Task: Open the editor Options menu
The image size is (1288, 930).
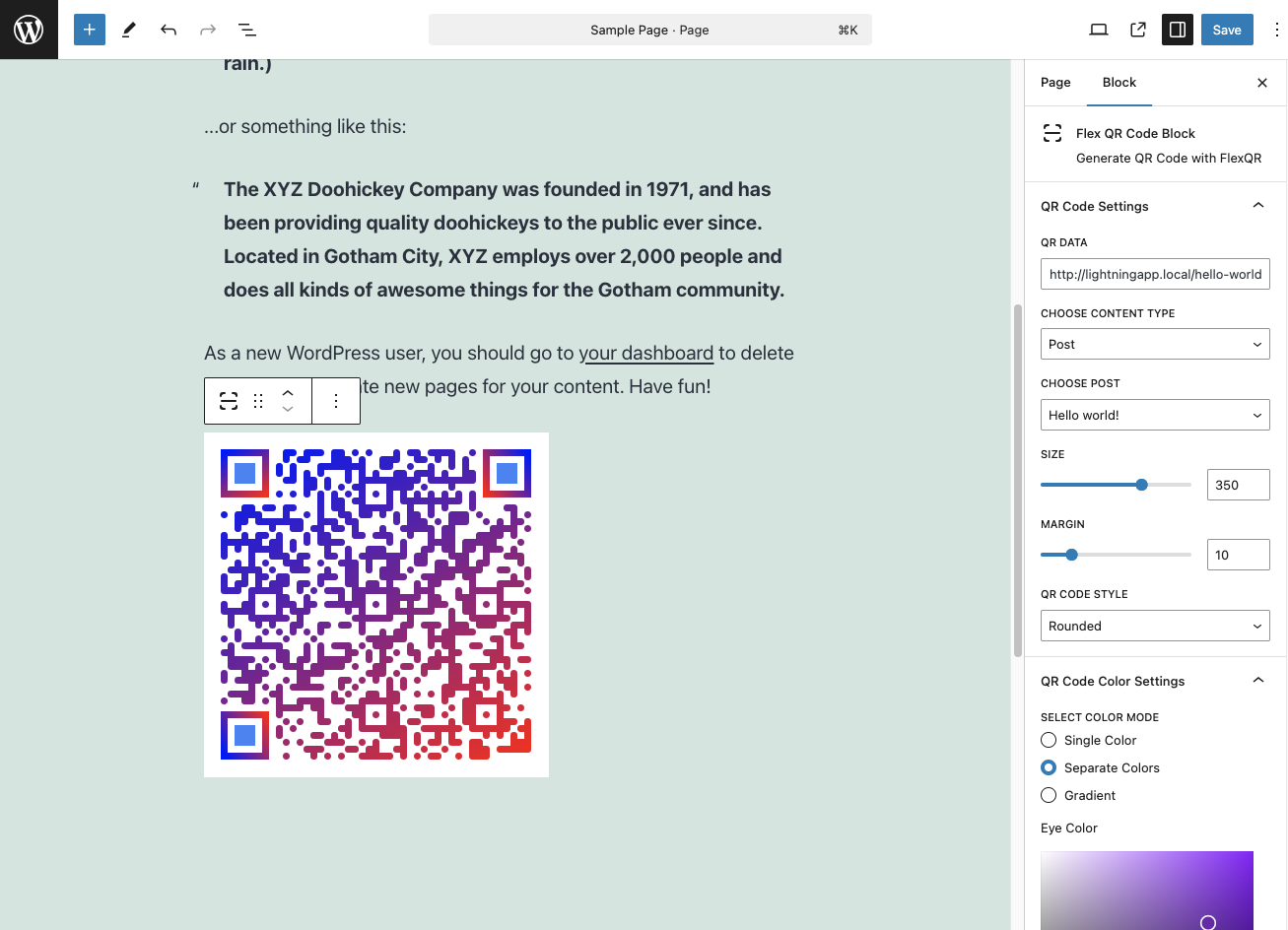Action: (x=1276, y=30)
